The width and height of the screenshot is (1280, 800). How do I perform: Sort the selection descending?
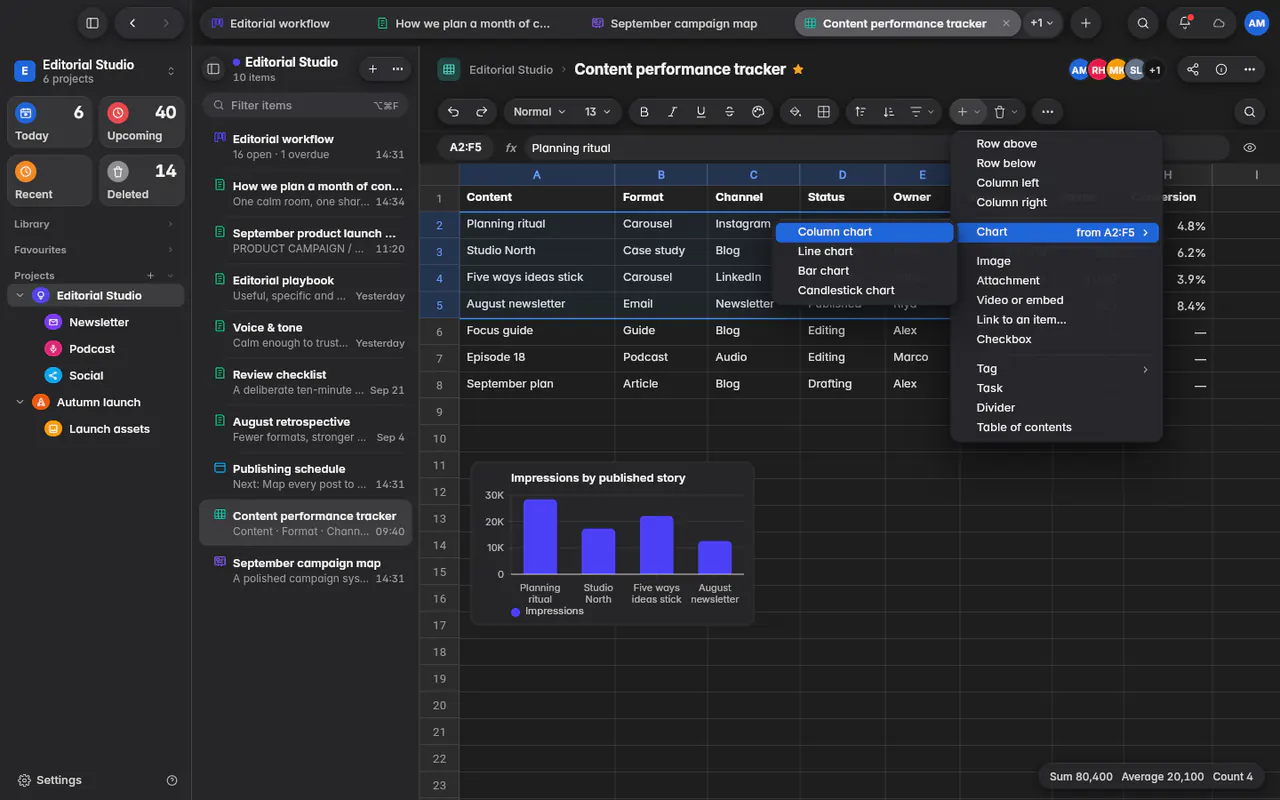pos(888,112)
